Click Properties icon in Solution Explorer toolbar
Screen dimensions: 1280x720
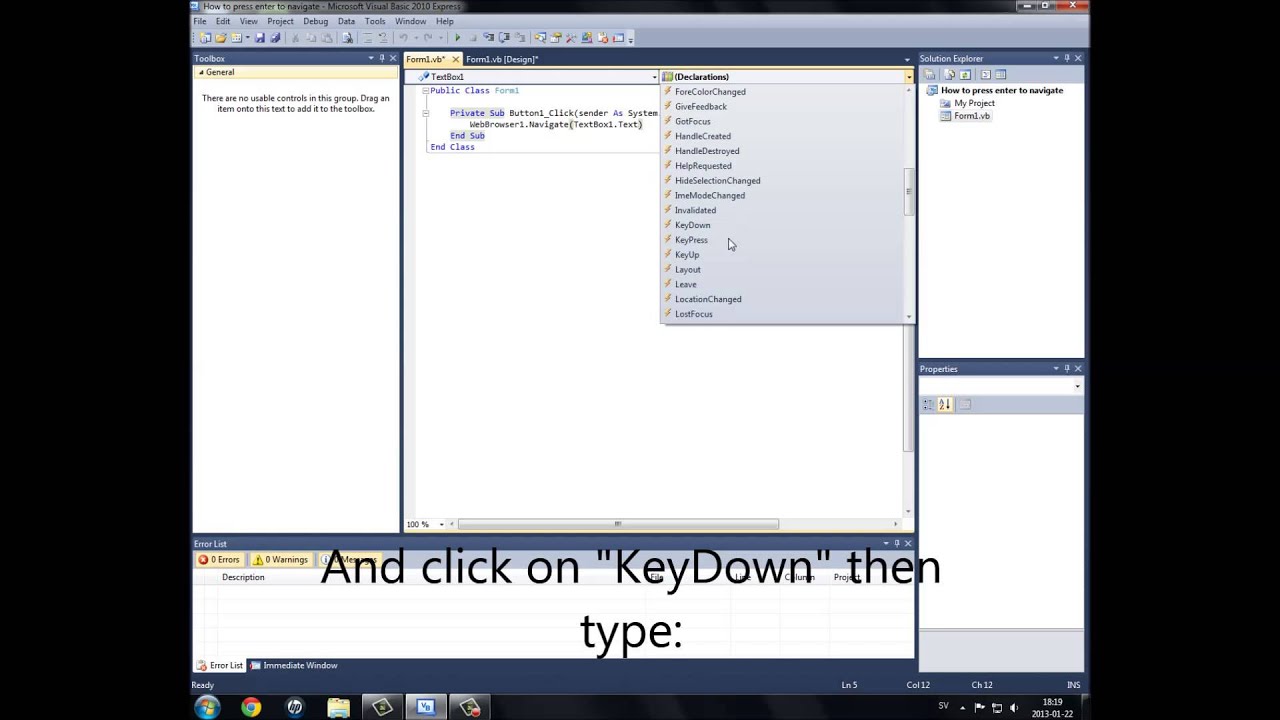click(x=929, y=75)
